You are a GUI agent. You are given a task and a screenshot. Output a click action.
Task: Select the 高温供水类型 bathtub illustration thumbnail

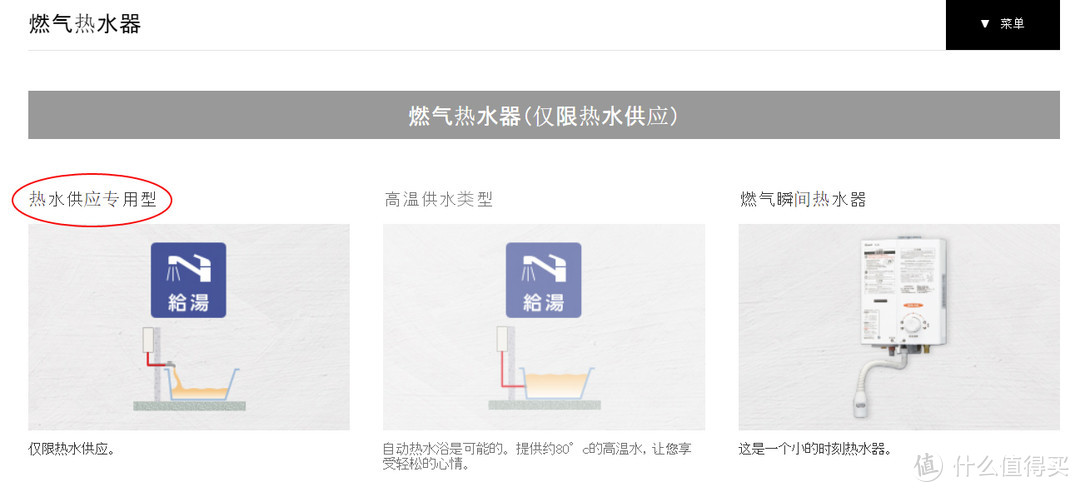click(x=543, y=327)
